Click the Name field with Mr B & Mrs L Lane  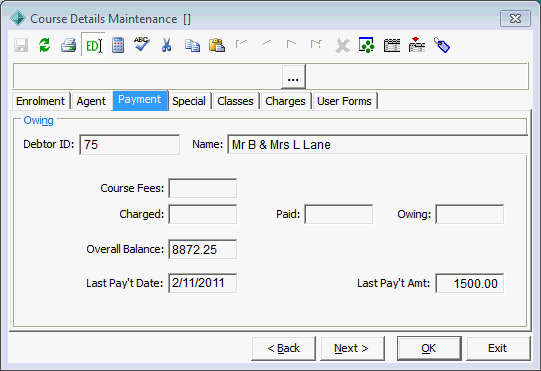tap(377, 145)
